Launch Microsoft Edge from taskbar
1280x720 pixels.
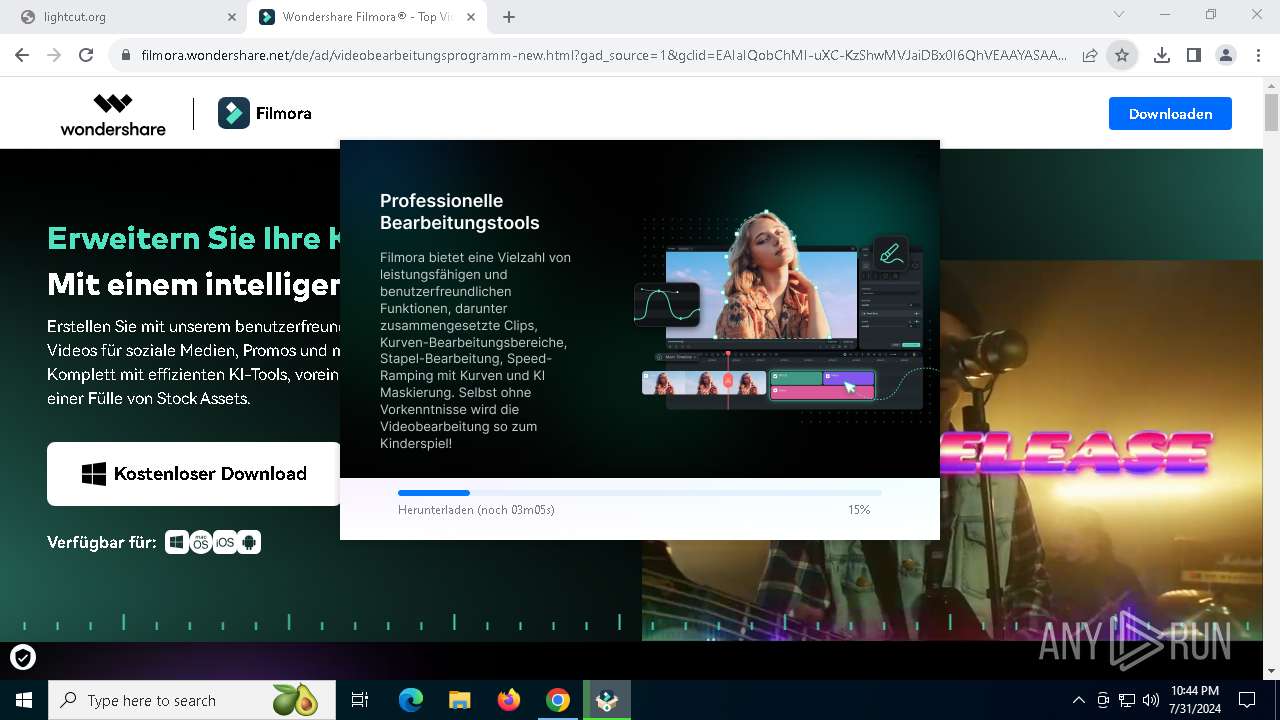tap(410, 700)
